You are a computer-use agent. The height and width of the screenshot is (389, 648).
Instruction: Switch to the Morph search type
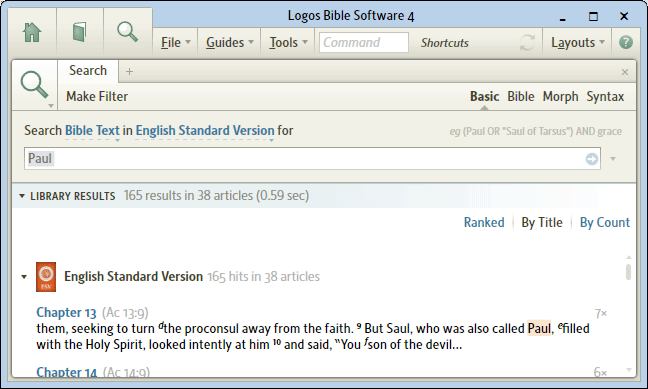click(x=560, y=96)
